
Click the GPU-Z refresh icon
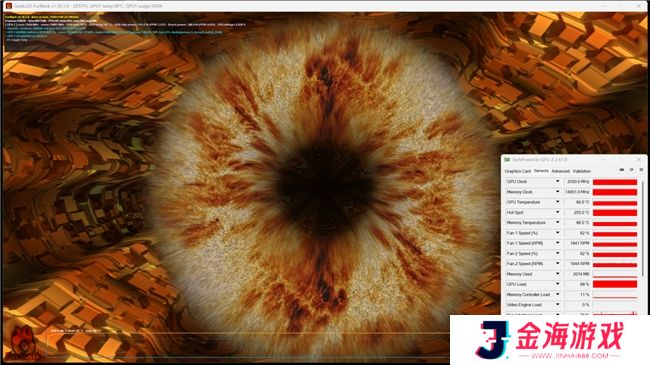coord(631,170)
